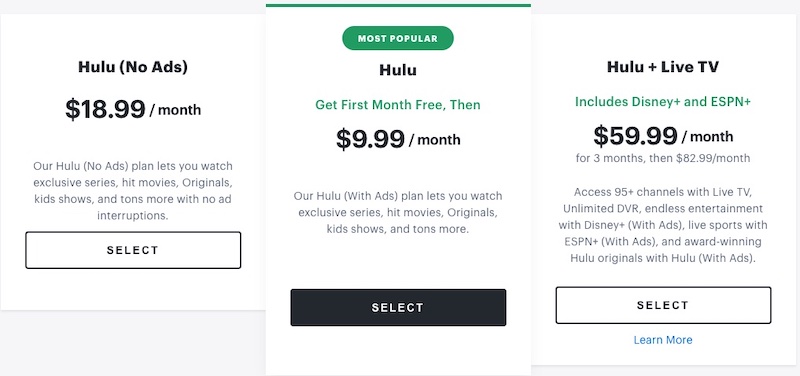Click the / month label beside $9.99
This screenshot has height=376, width=800.
click(435, 140)
